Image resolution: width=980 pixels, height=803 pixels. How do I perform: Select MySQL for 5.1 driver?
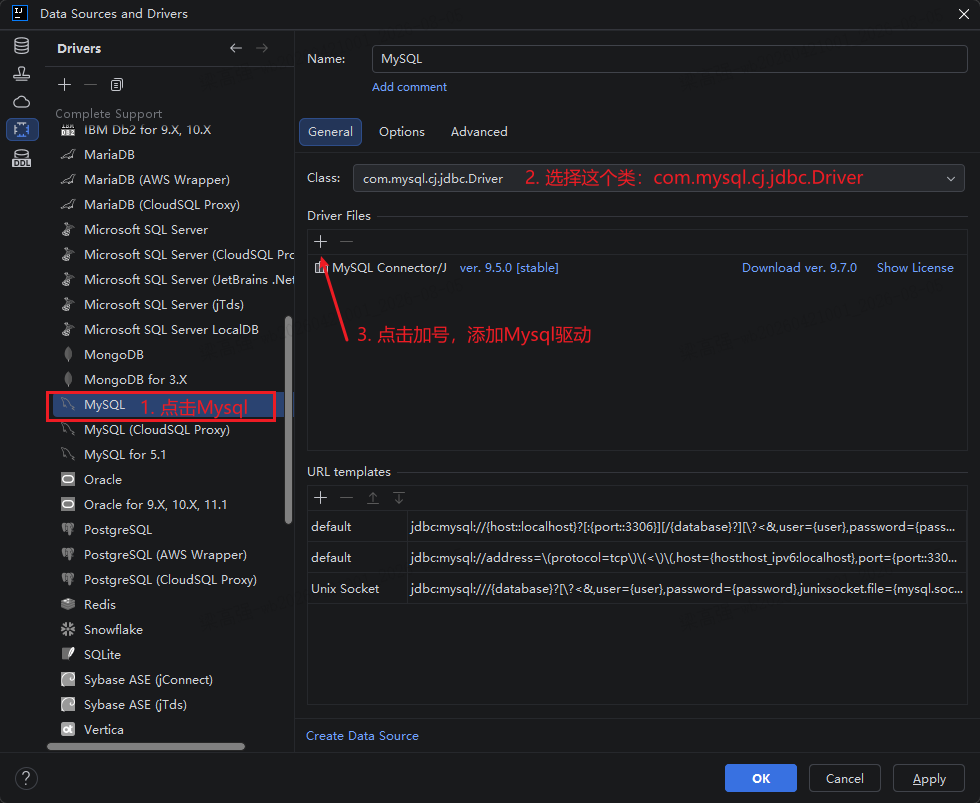(x=125, y=454)
